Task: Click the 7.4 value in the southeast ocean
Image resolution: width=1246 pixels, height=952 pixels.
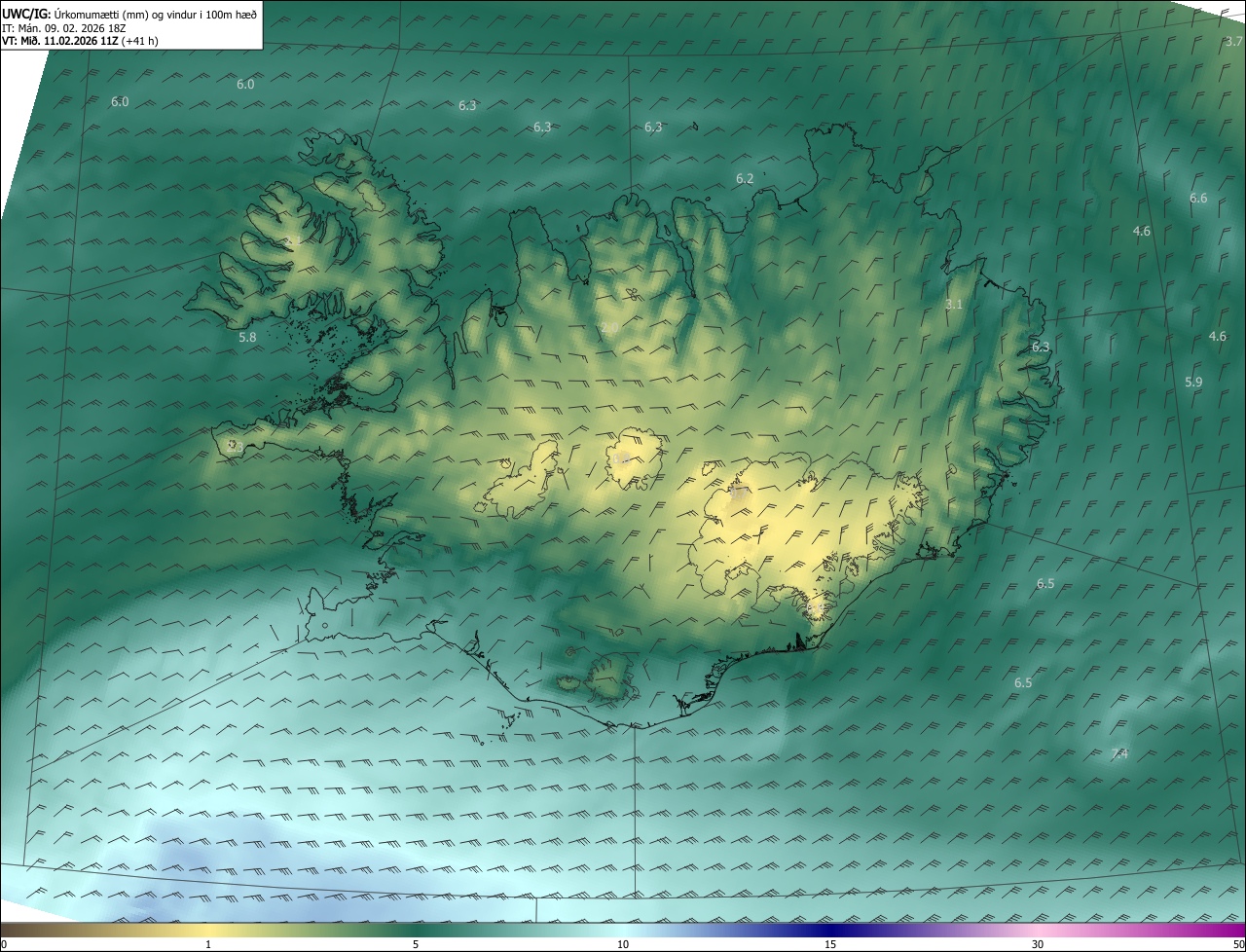Action: coord(1119,754)
